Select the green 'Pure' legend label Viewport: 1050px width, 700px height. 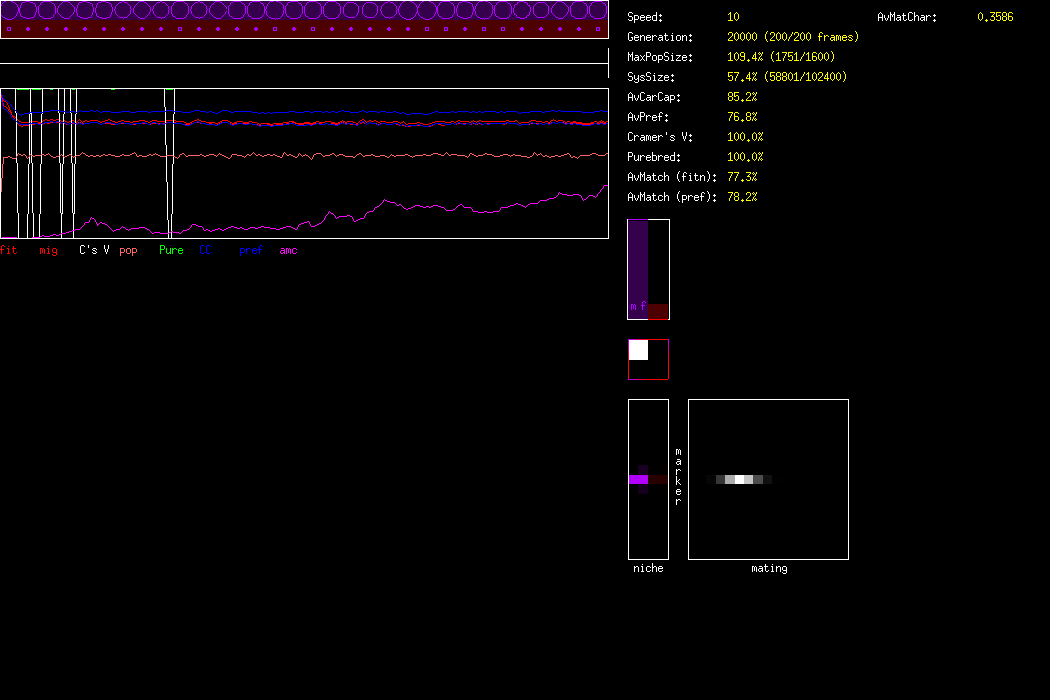click(171, 250)
